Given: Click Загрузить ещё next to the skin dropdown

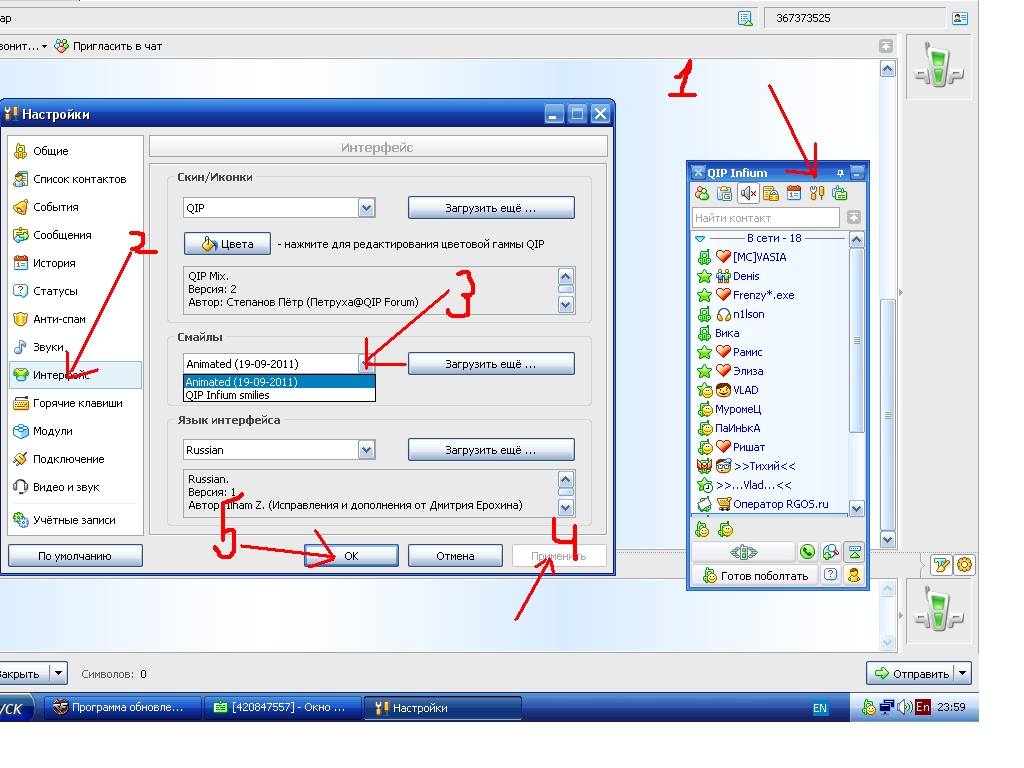Looking at the screenshot, I should (491, 208).
